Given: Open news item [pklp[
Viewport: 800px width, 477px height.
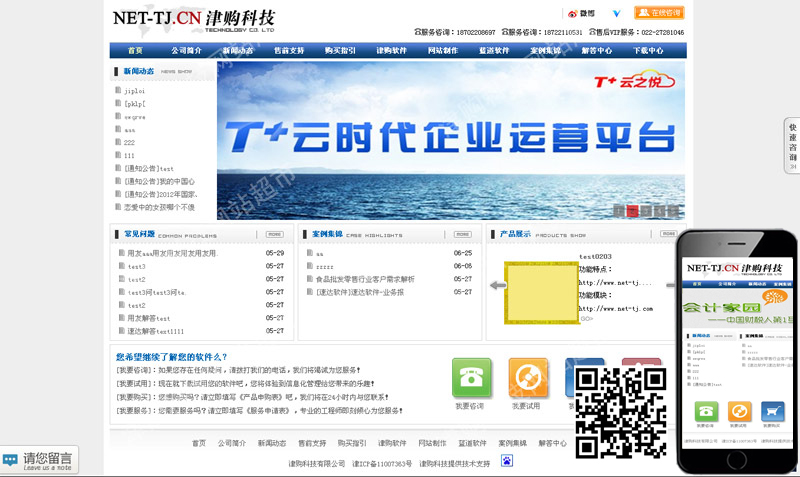Looking at the screenshot, I should (135, 104).
